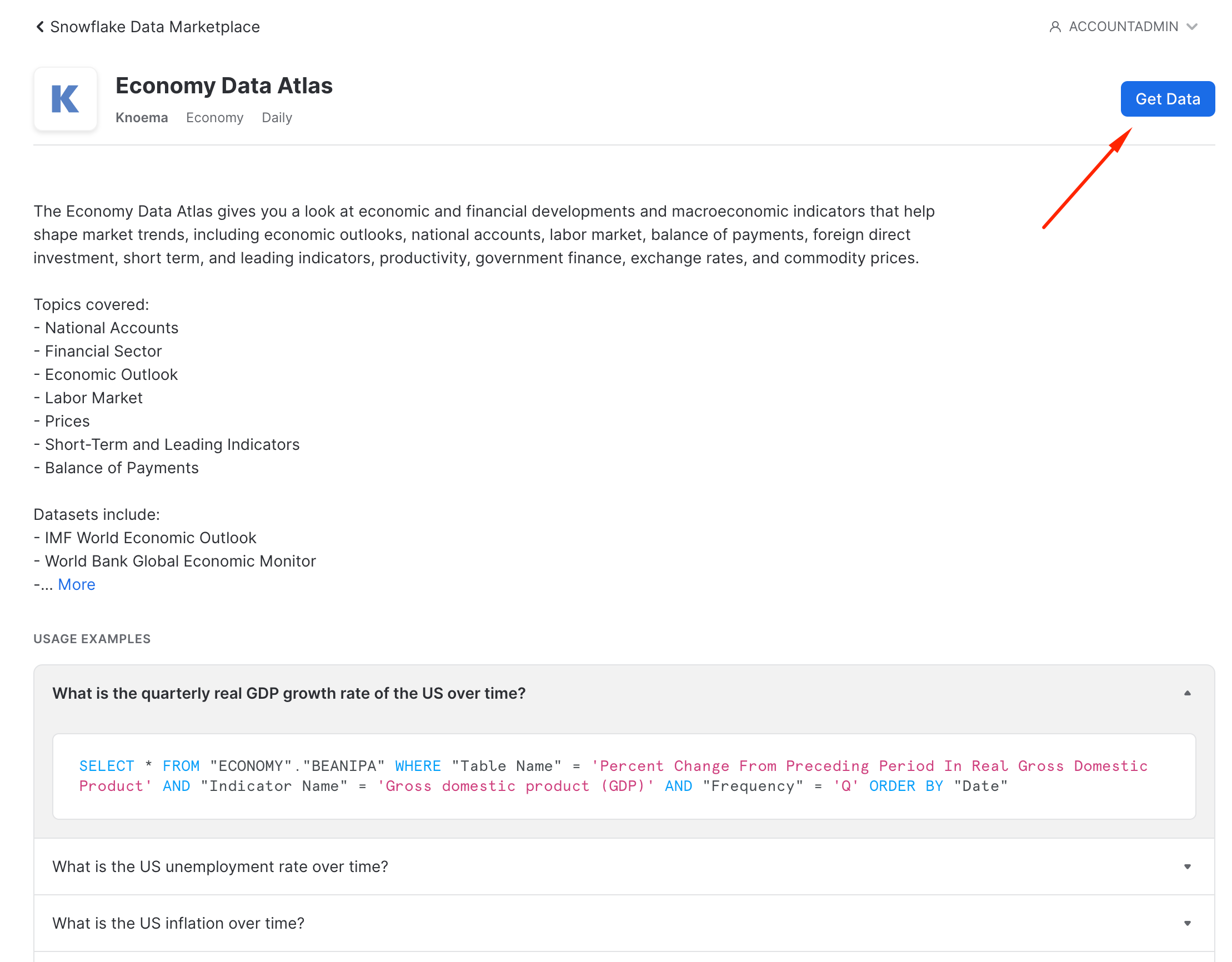Collapse the quarterly real GDP growth example
The image size is (1232, 962).
coord(289,693)
